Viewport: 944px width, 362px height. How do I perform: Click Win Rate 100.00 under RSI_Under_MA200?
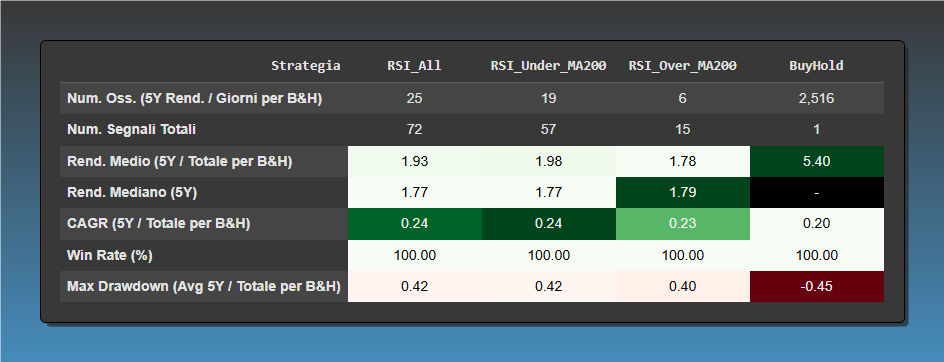548,255
